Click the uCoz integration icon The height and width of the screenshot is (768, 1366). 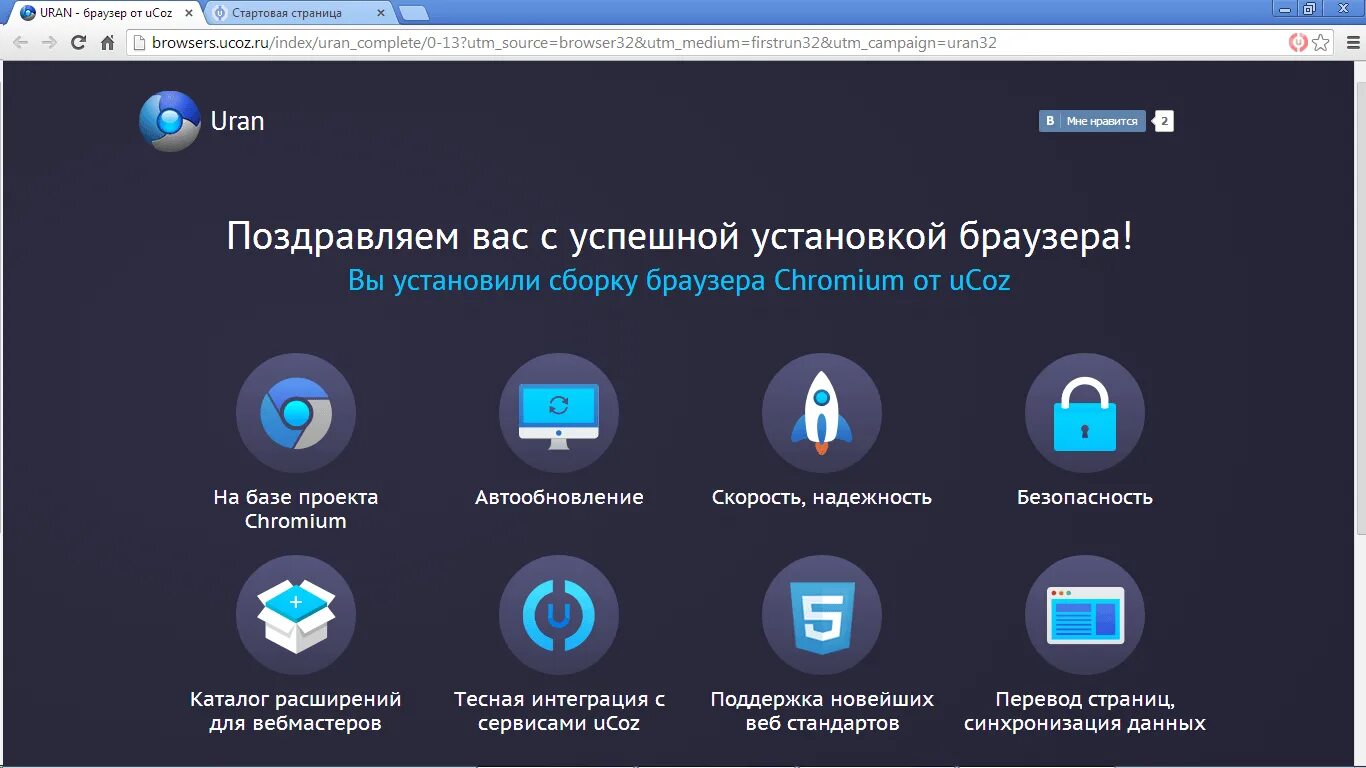coord(559,615)
